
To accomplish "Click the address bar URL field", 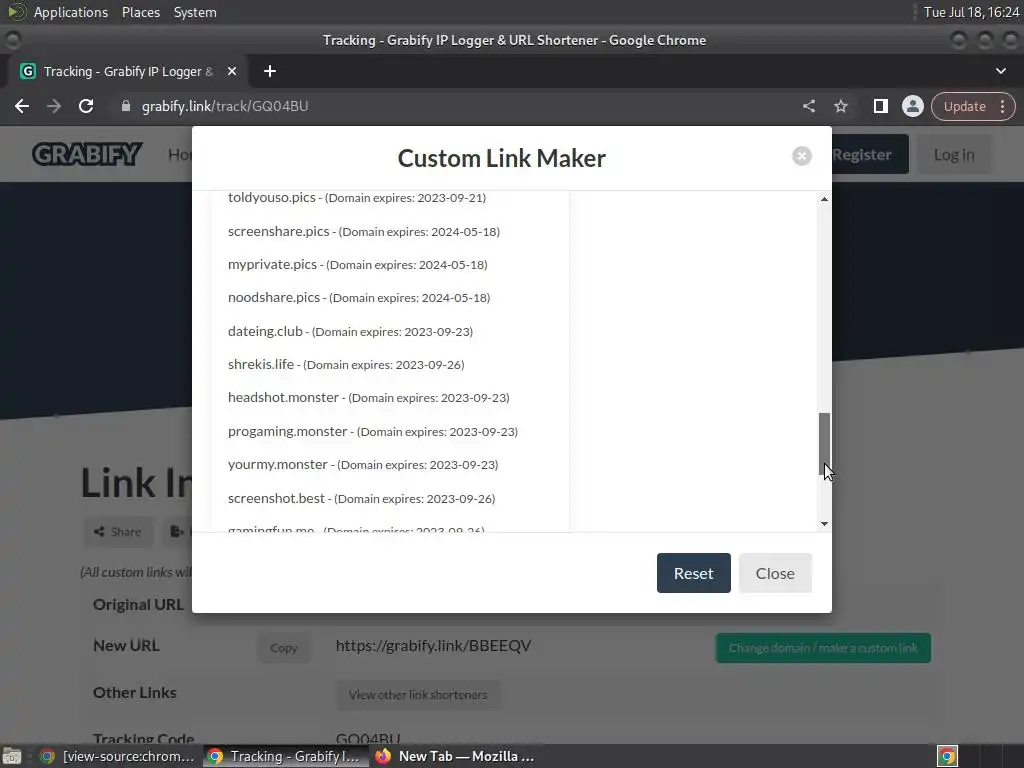I will (457, 106).
